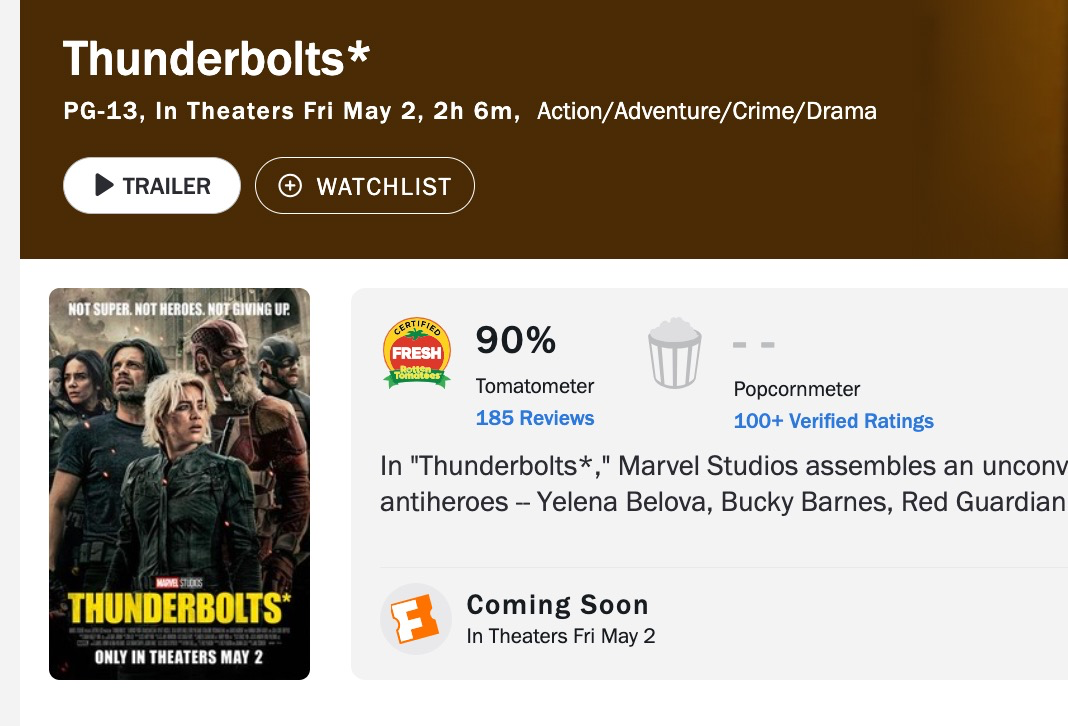
Task: Click the Popcornmeter label
Action: point(797,389)
